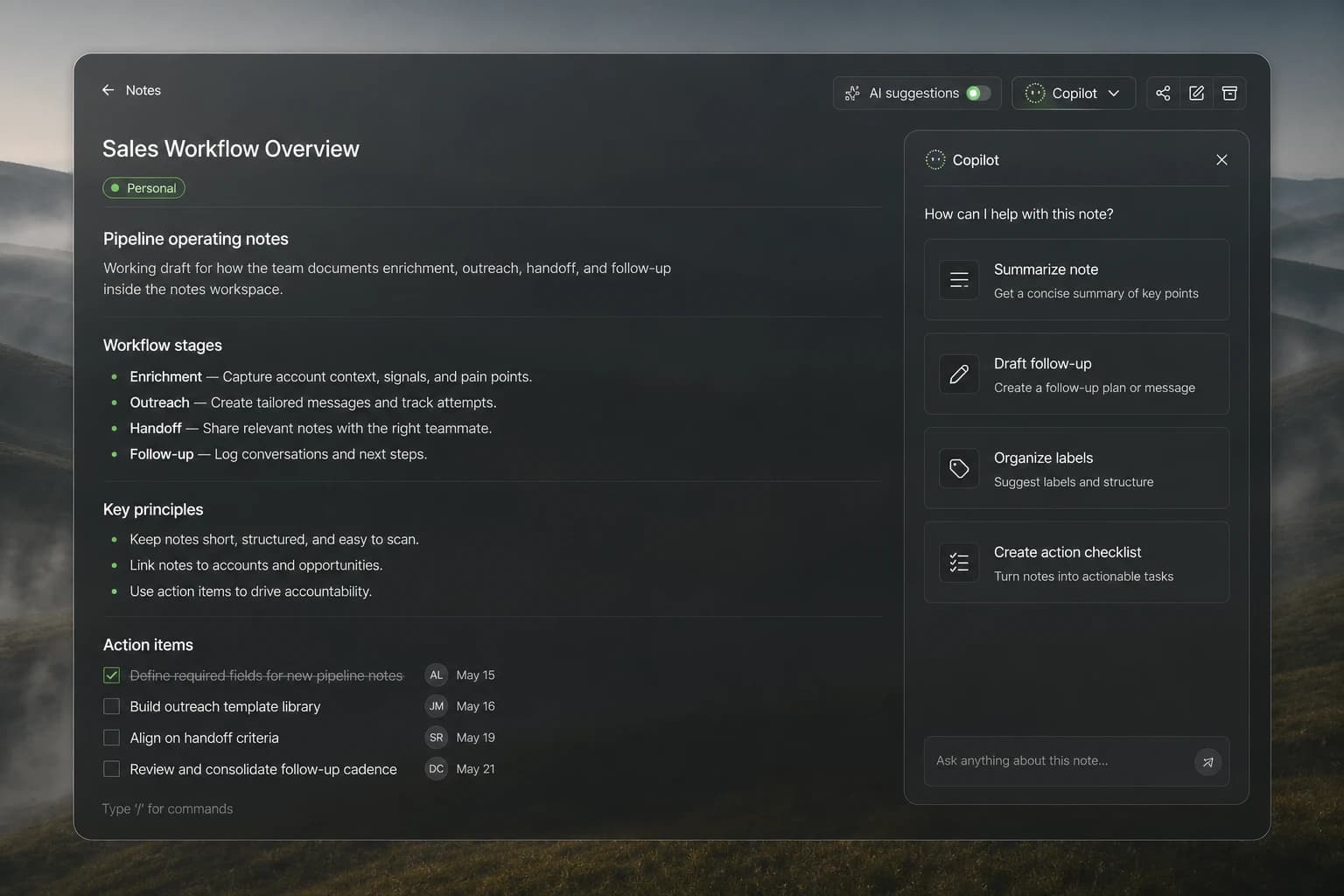Click the JM assignee avatar
Viewport: 1344px width, 896px height.
tap(436, 706)
